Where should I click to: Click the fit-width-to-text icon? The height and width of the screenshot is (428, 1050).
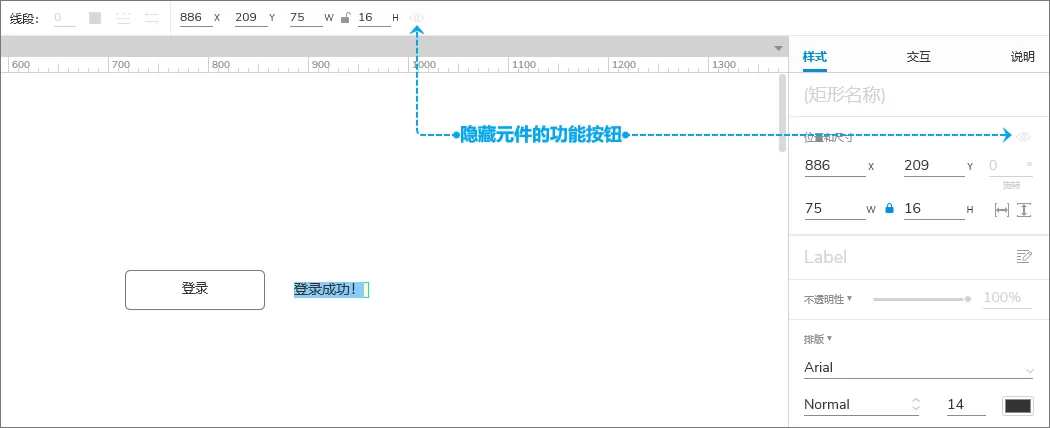point(1002,210)
